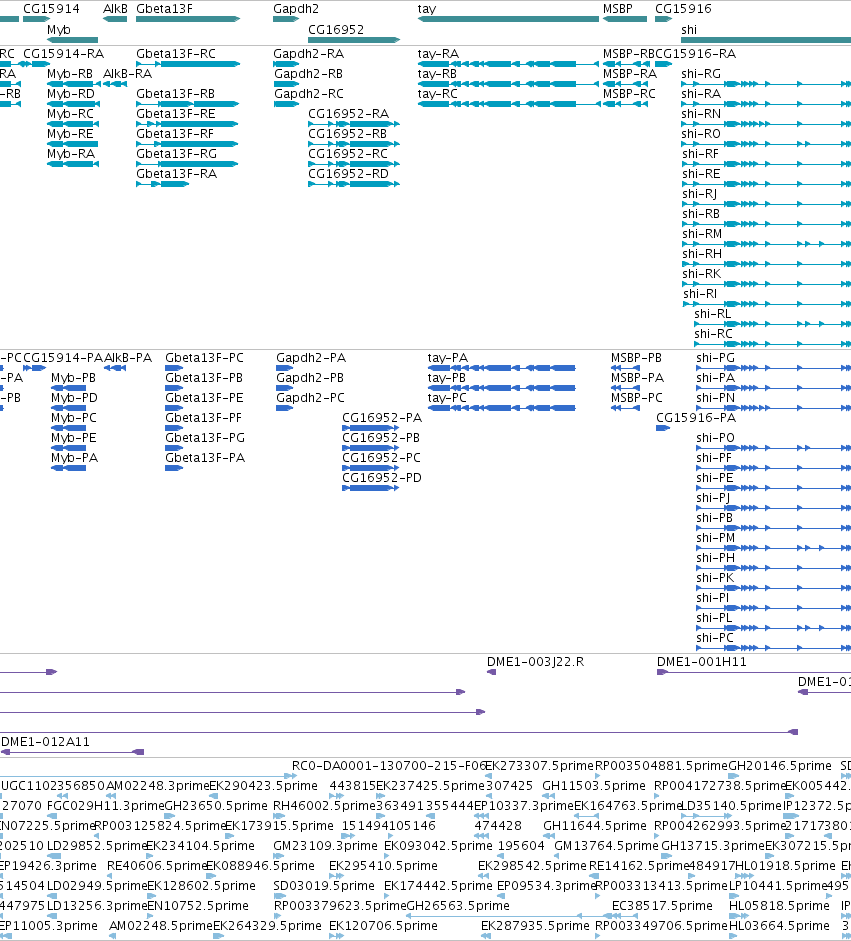Select the Myb-RE transcript label
This screenshot has width=851, height=941.
tap(70, 134)
